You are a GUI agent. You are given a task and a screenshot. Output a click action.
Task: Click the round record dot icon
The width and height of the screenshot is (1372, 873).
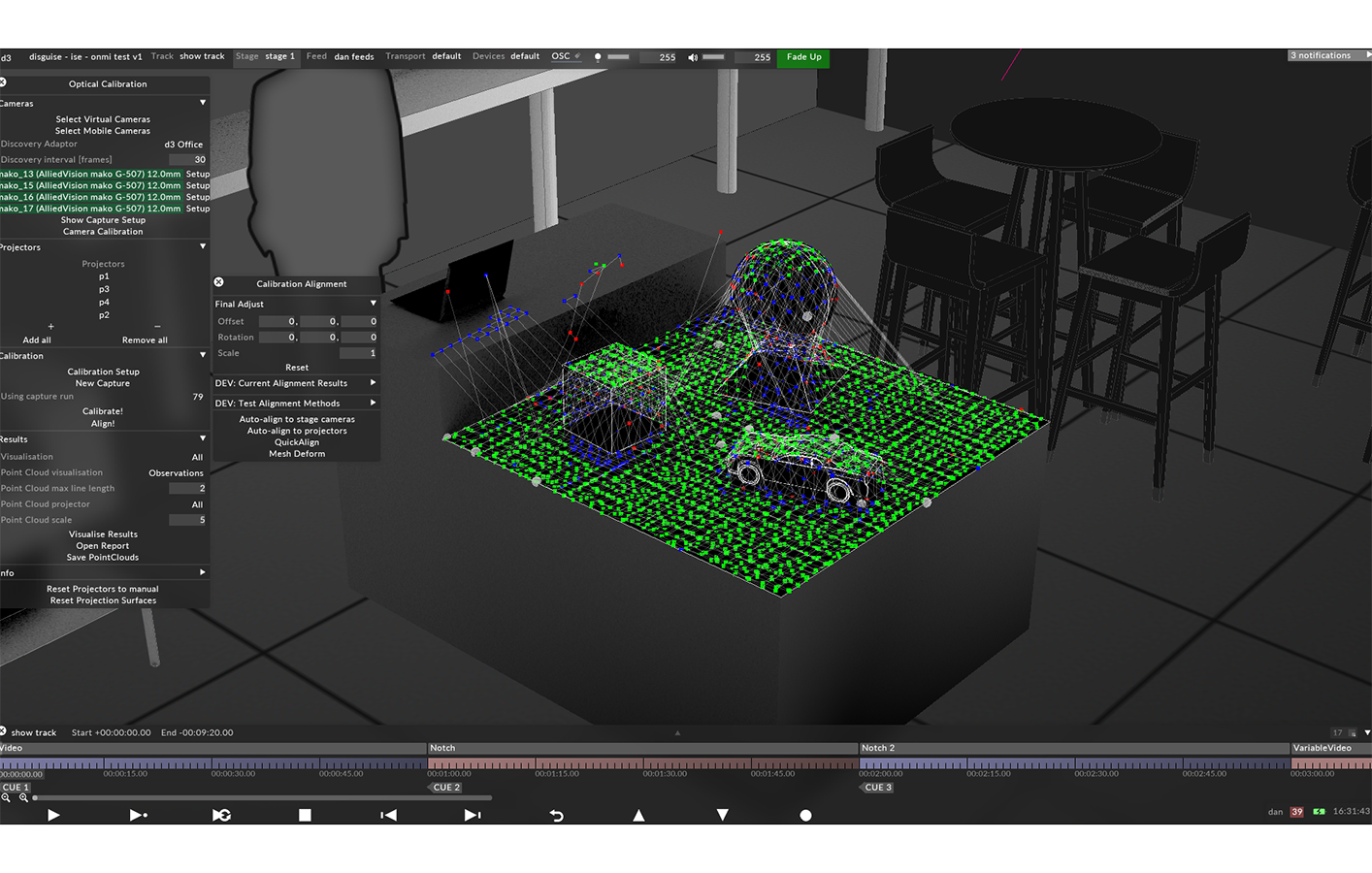click(x=805, y=815)
